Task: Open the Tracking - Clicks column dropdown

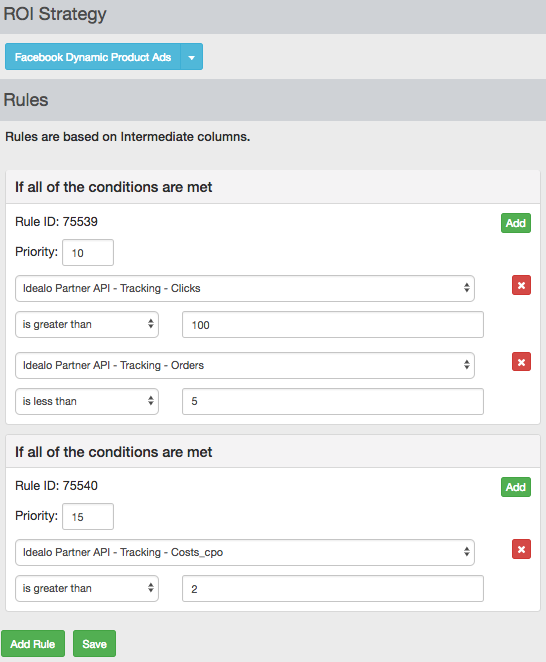Action: click(245, 288)
